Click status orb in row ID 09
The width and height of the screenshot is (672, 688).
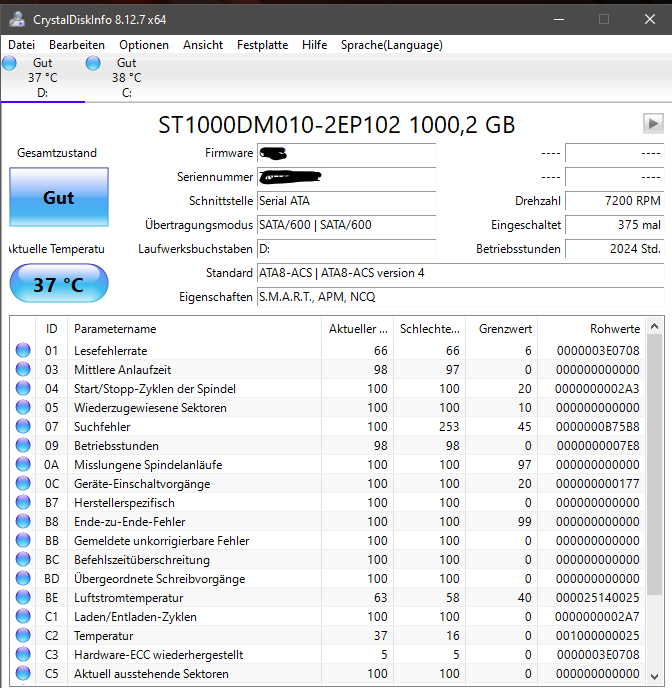(23, 445)
